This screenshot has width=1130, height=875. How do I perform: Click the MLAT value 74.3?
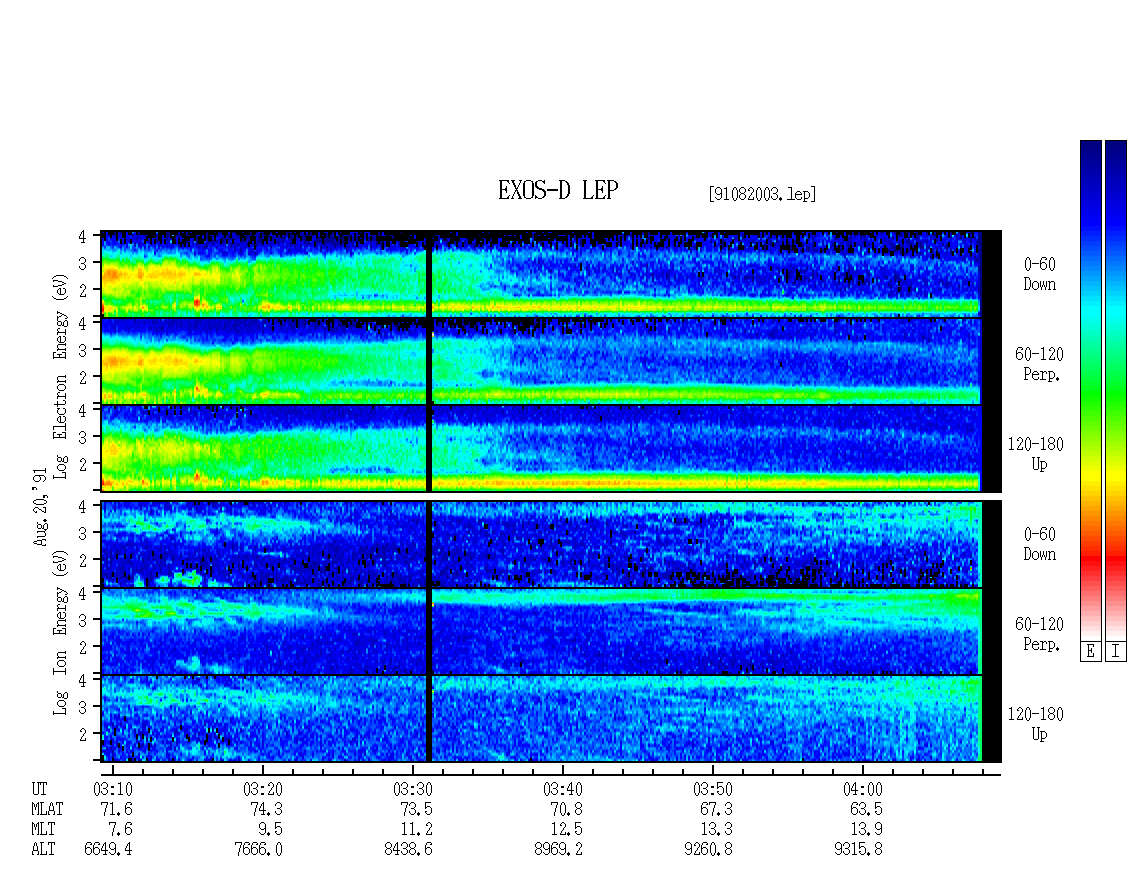pos(267,809)
